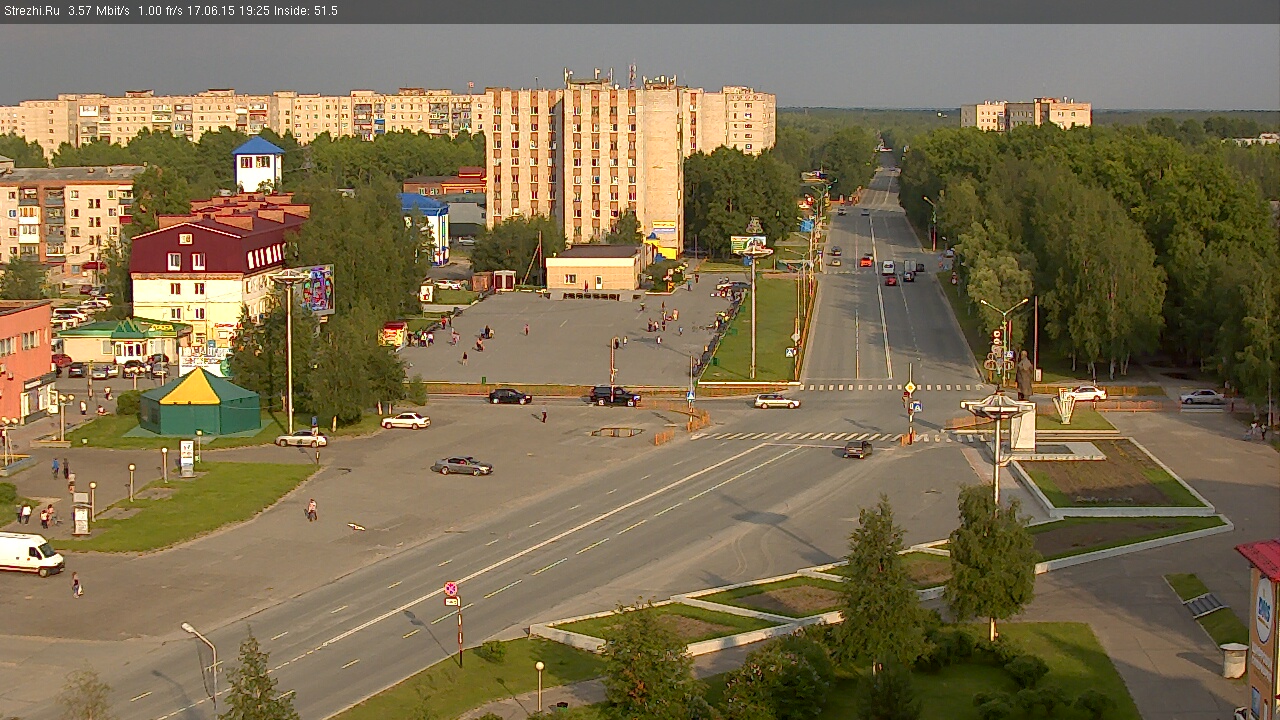Select the 3.57 Mbit/s bitrate readout
Image resolution: width=1280 pixels, height=720 pixels.
click(99, 11)
